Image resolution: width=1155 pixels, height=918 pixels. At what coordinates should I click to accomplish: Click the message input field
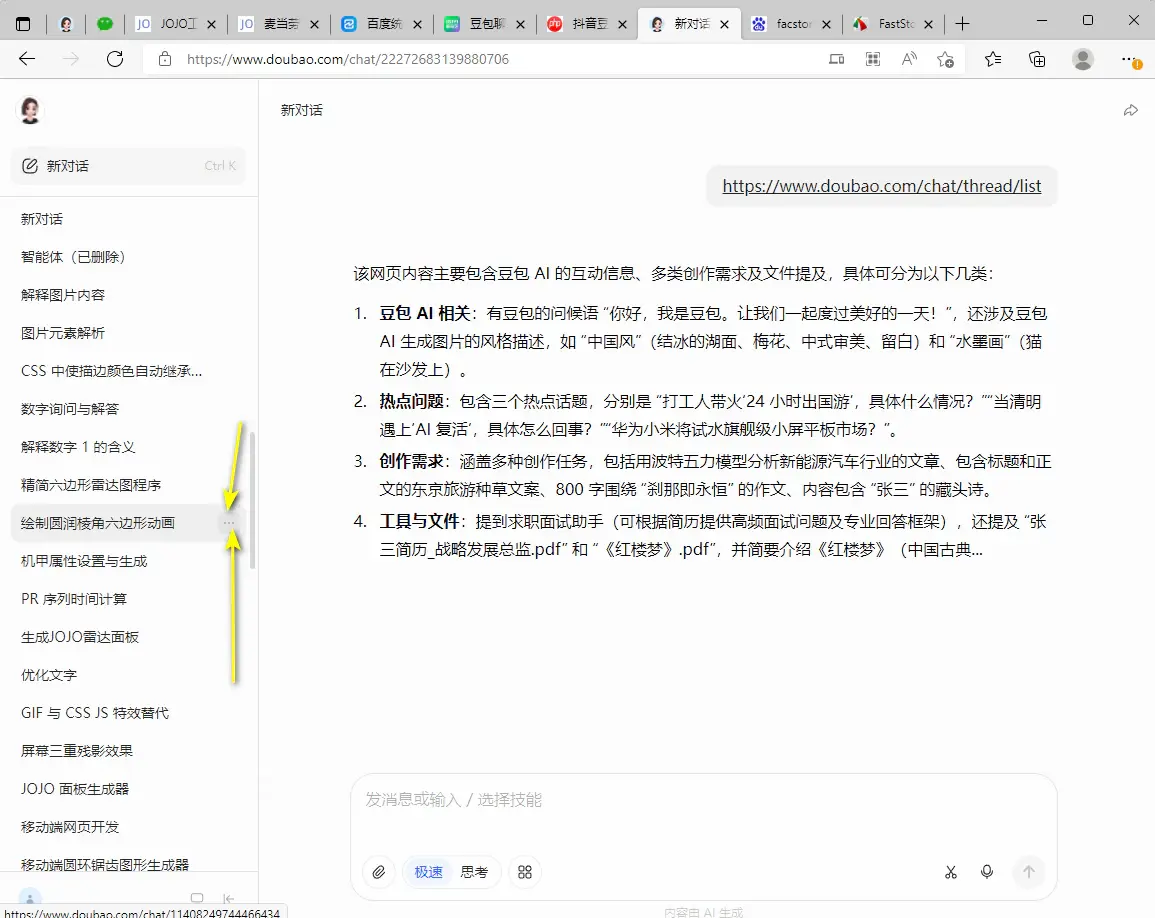(703, 800)
